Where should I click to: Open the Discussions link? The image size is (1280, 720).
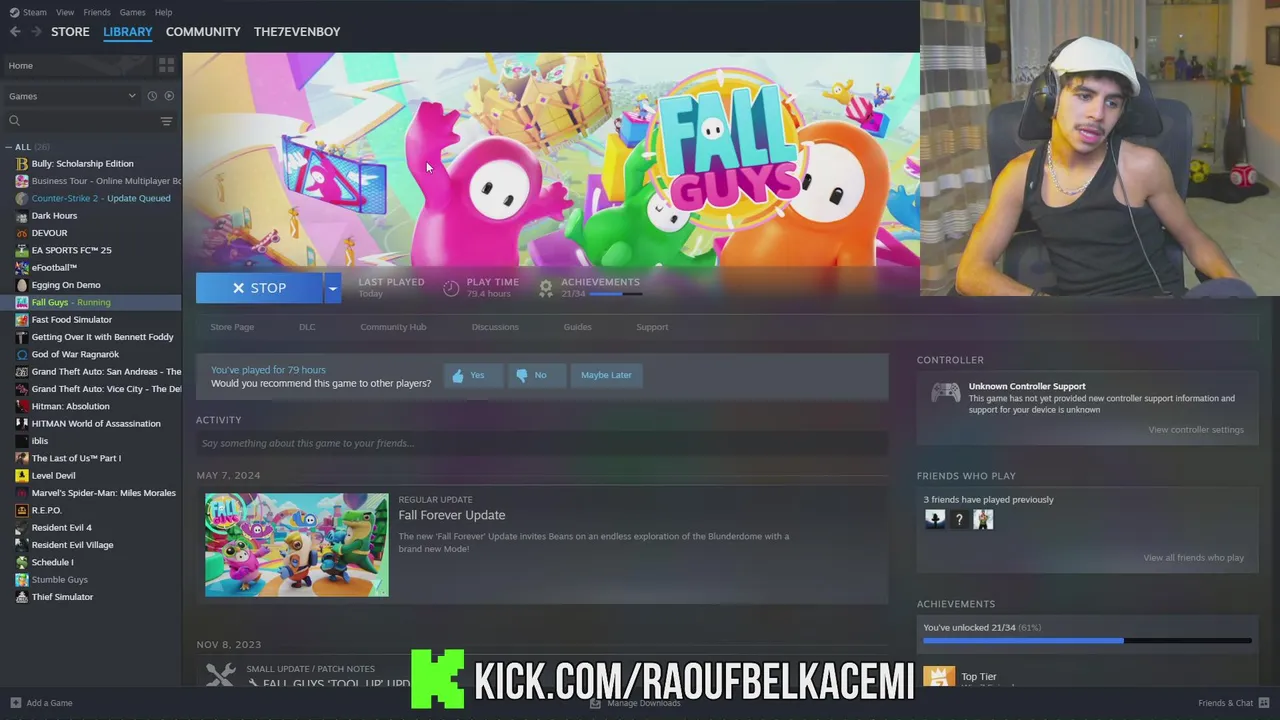point(495,327)
